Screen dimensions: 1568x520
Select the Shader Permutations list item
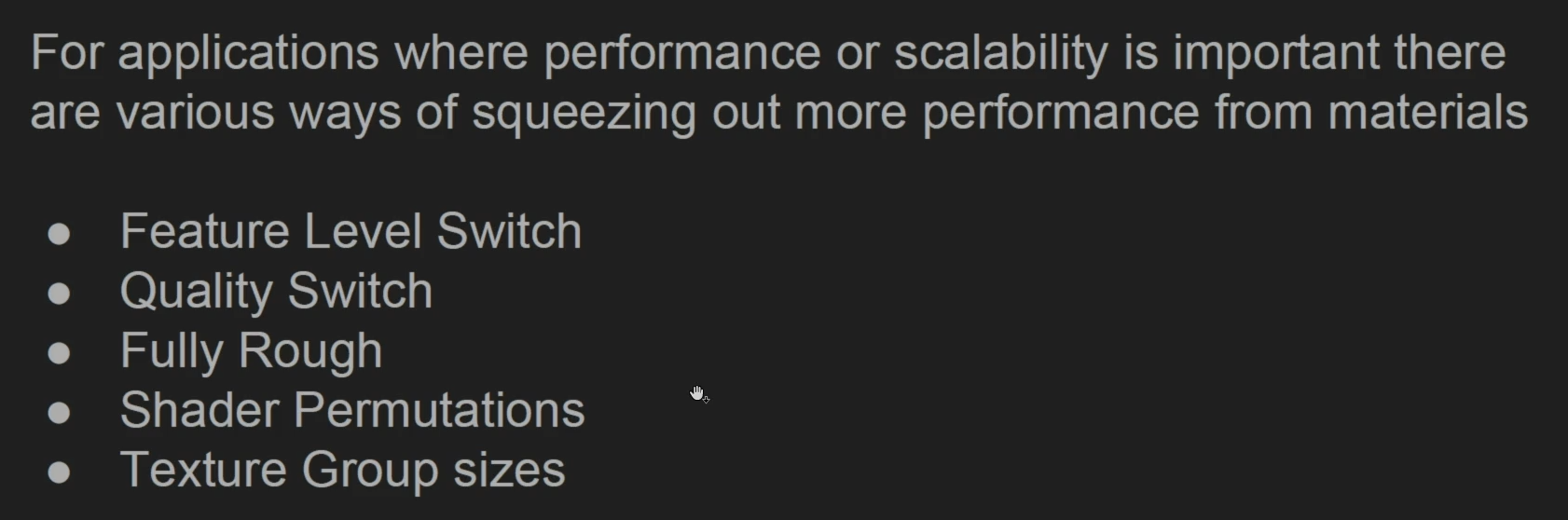352,410
